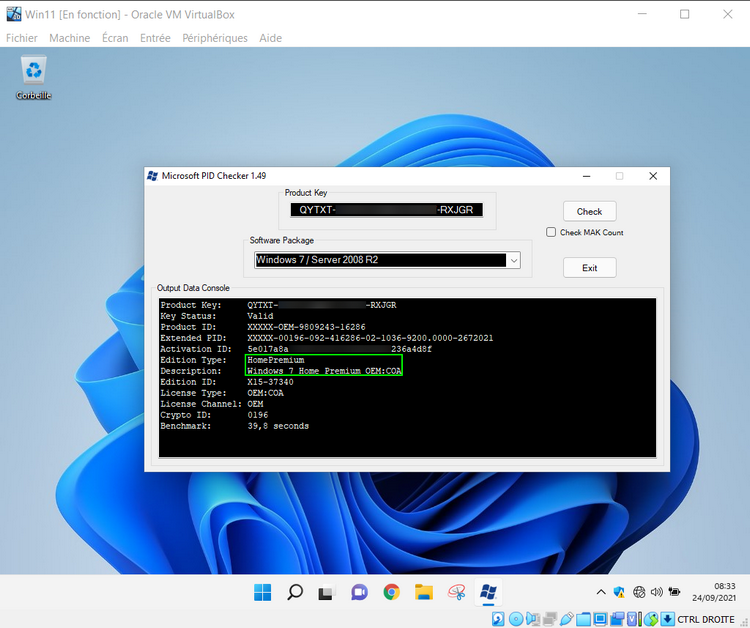The height and width of the screenshot is (628, 750).
Task: Click the battery power tray icon
Action: (x=674, y=592)
